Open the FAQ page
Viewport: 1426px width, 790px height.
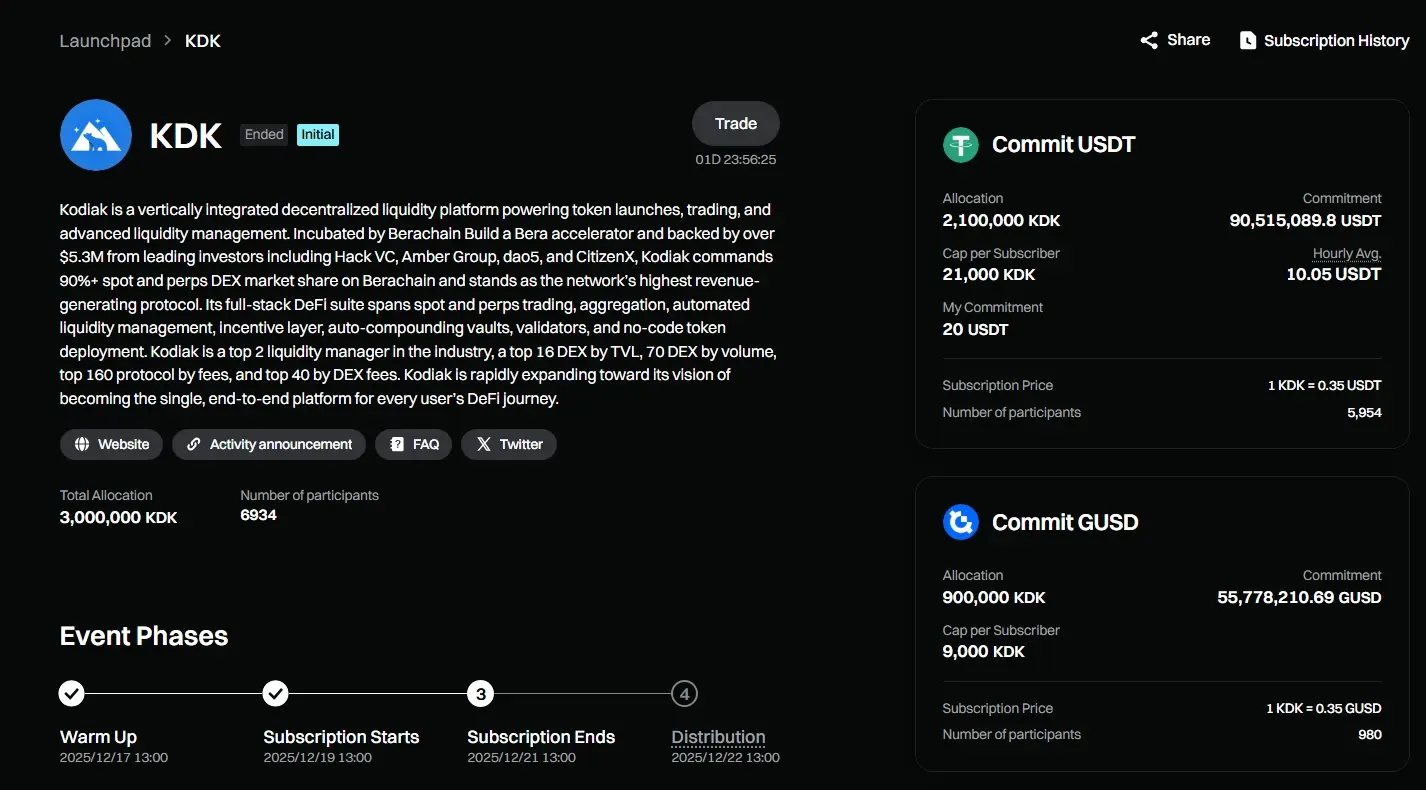(x=414, y=444)
